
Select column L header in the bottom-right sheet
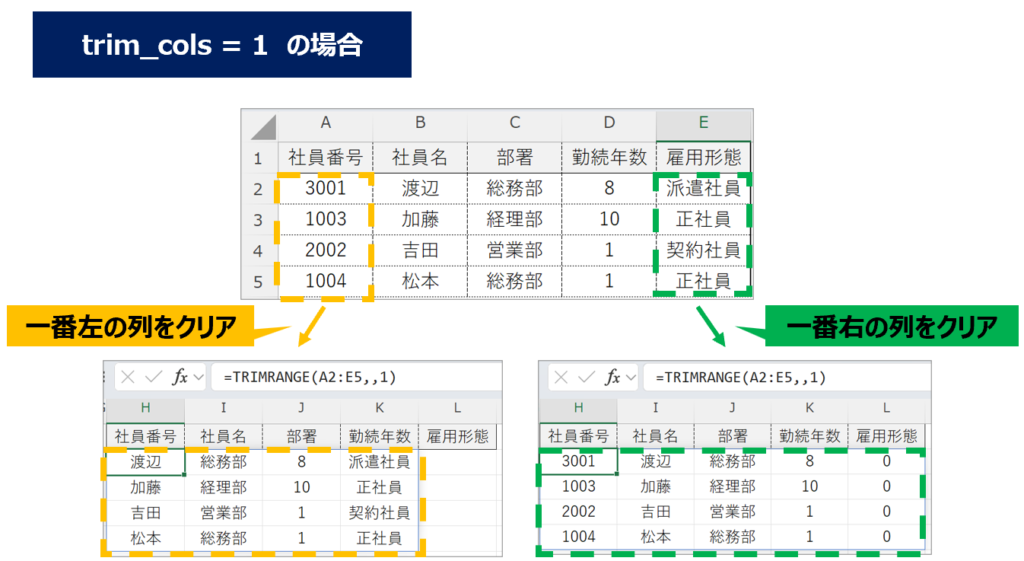(x=886, y=408)
